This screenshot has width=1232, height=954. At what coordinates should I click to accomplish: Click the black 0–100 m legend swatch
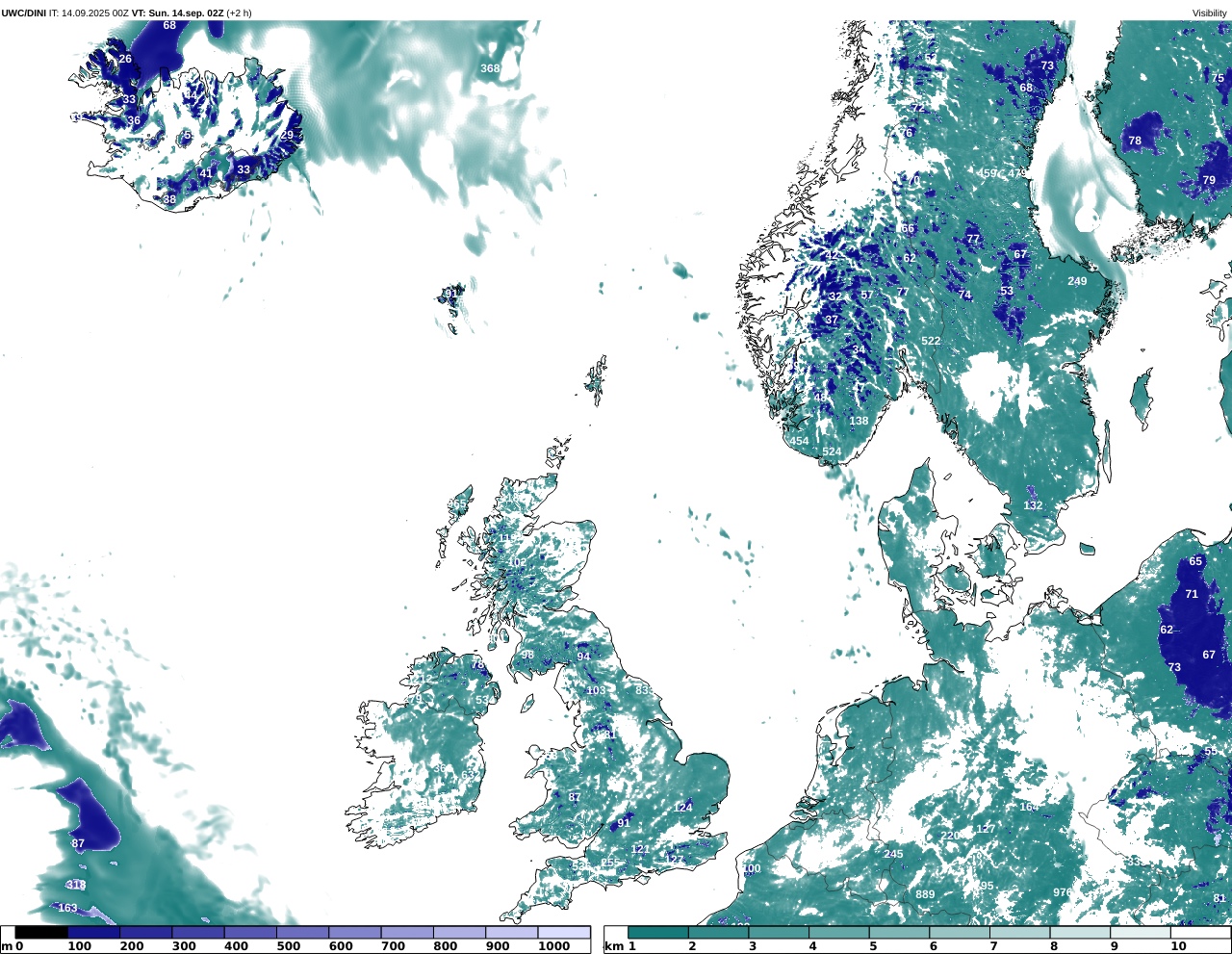(x=41, y=933)
